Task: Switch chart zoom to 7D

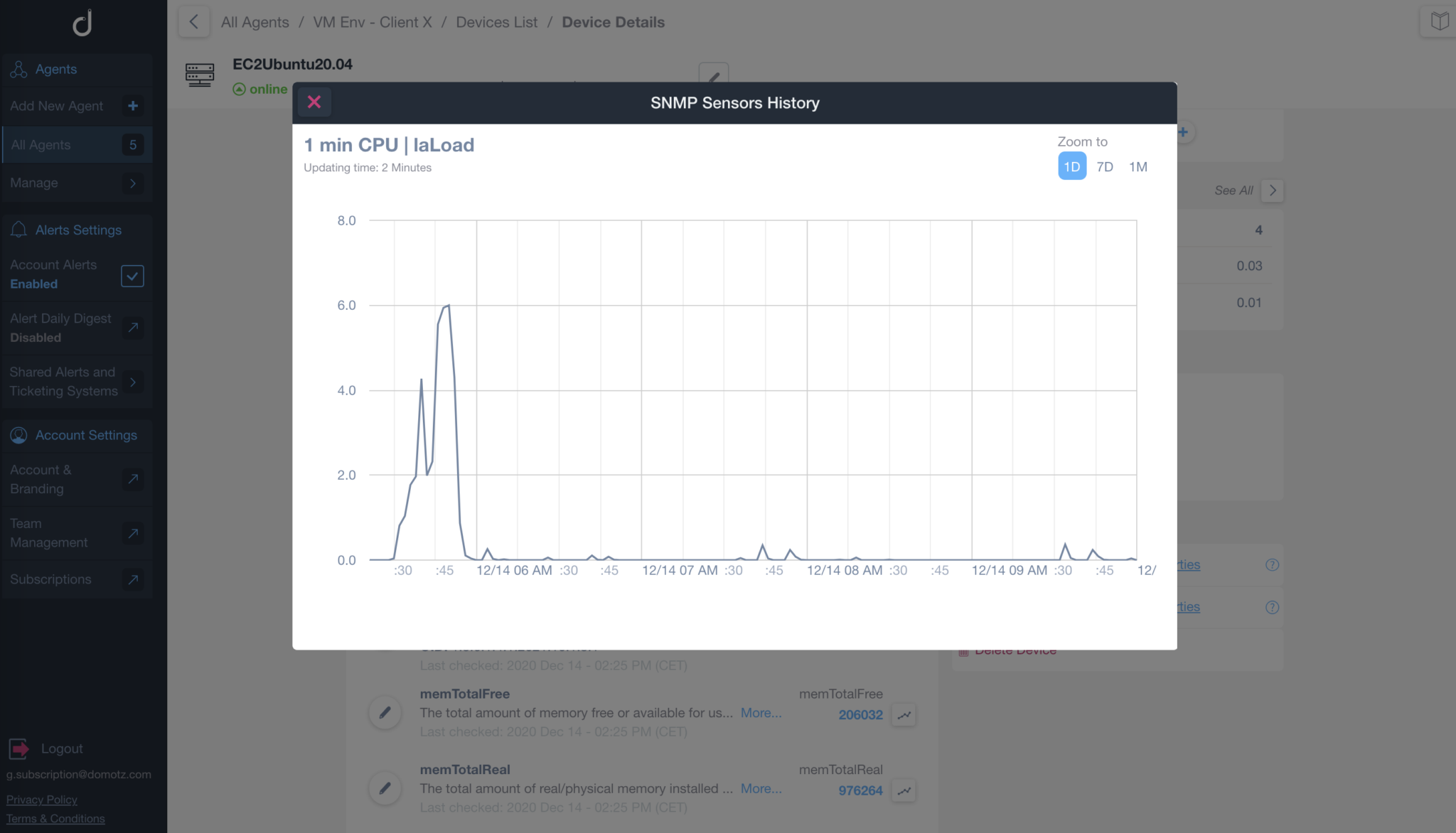Action: 1104,166
